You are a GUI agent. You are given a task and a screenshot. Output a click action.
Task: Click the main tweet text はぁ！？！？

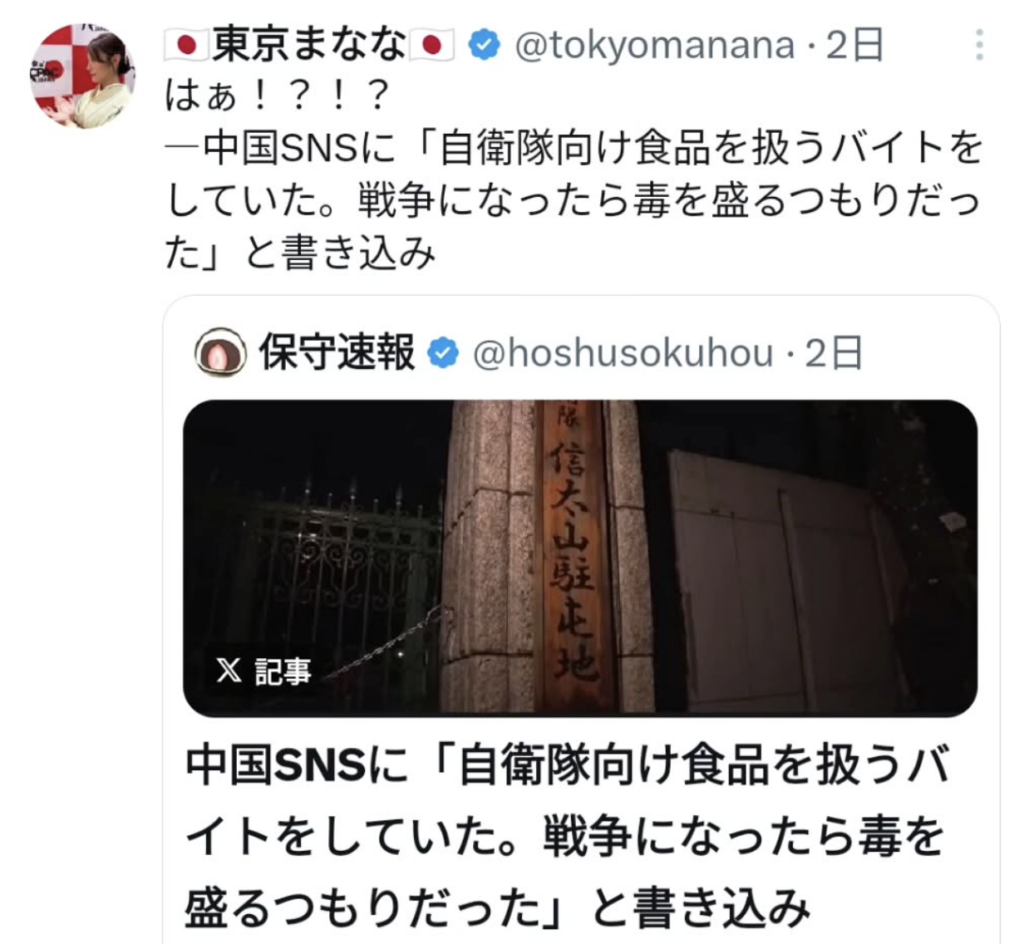[278, 97]
